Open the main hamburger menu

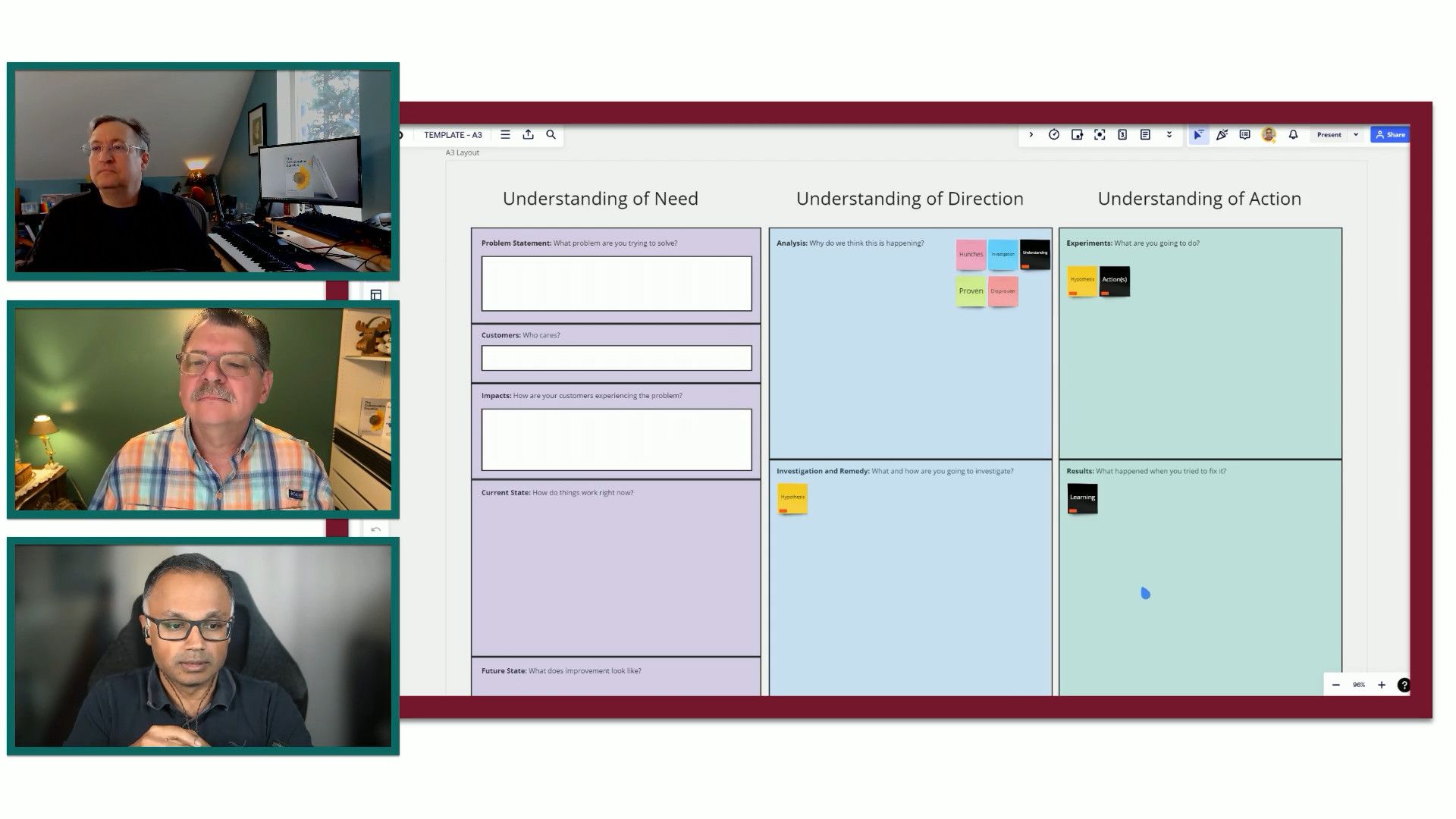pos(505,135)
